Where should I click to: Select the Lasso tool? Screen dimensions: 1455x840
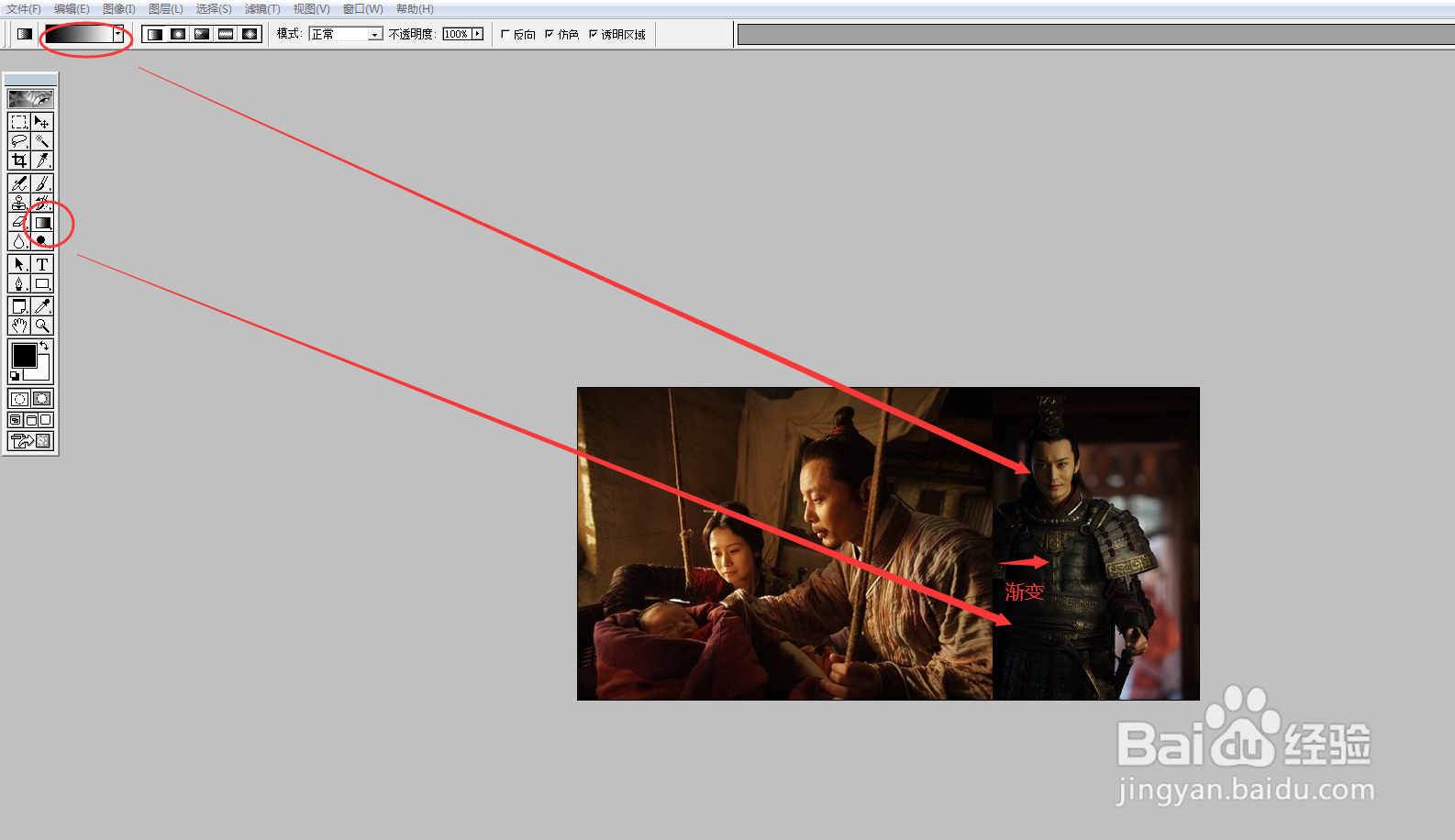[x=19, y=141]
